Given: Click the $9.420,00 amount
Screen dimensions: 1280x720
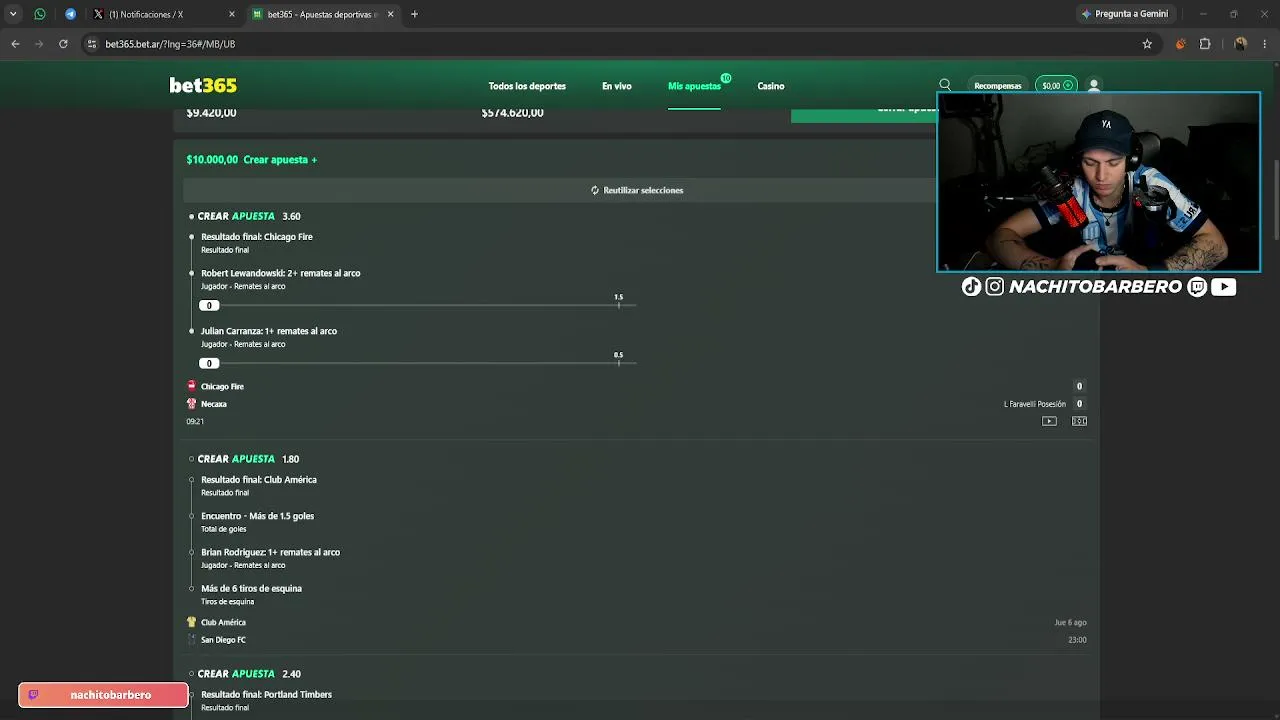Looking at the screenshot, I should click(212, 113).
